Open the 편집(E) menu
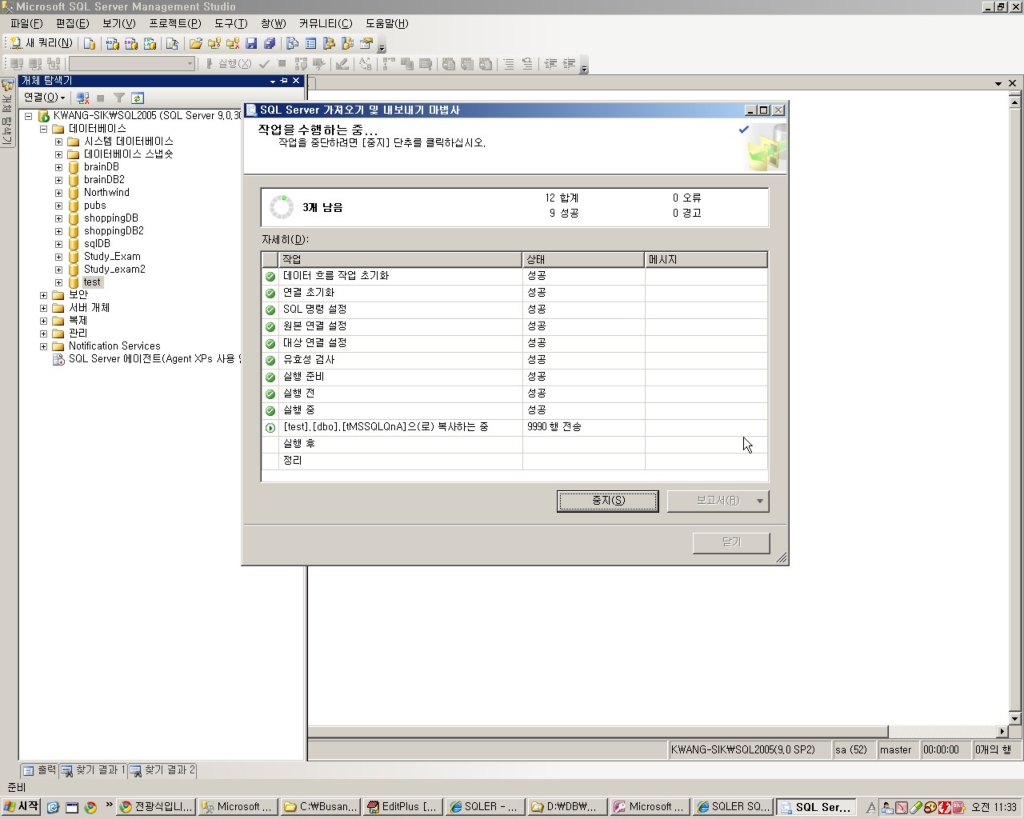The image size is (1024, 819). point(72,24)
